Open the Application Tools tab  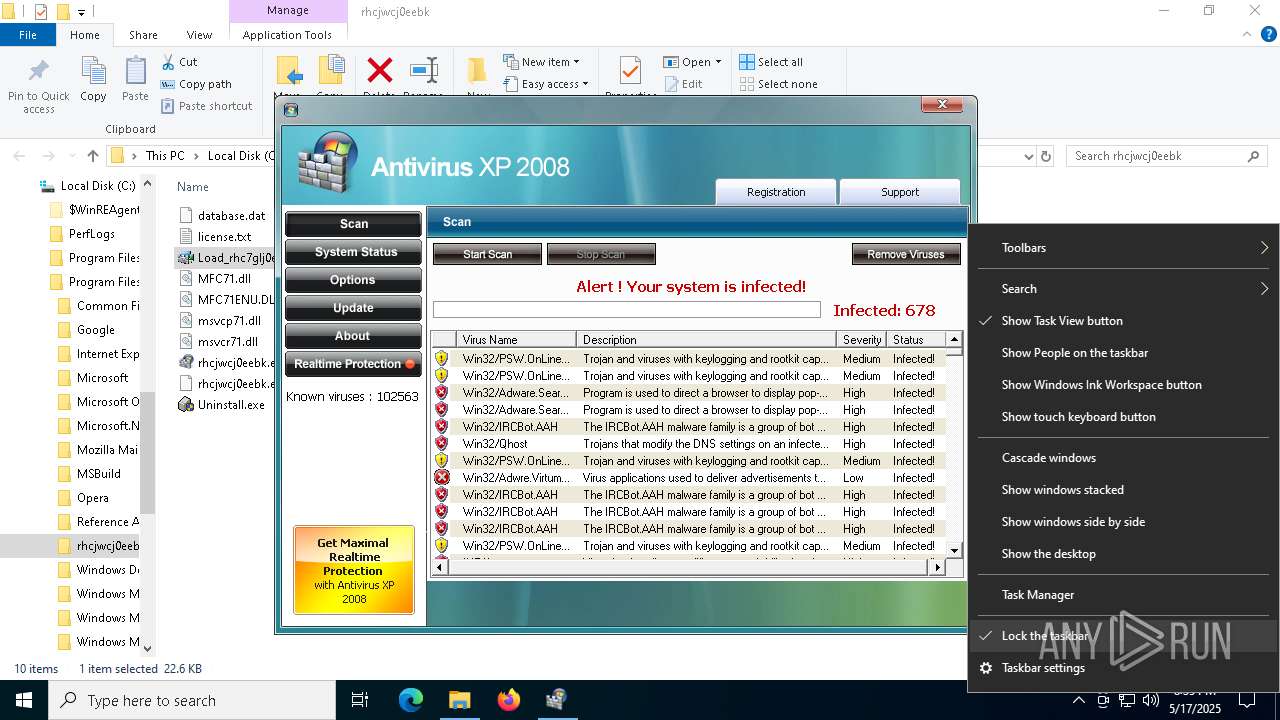tap(287, 34)
